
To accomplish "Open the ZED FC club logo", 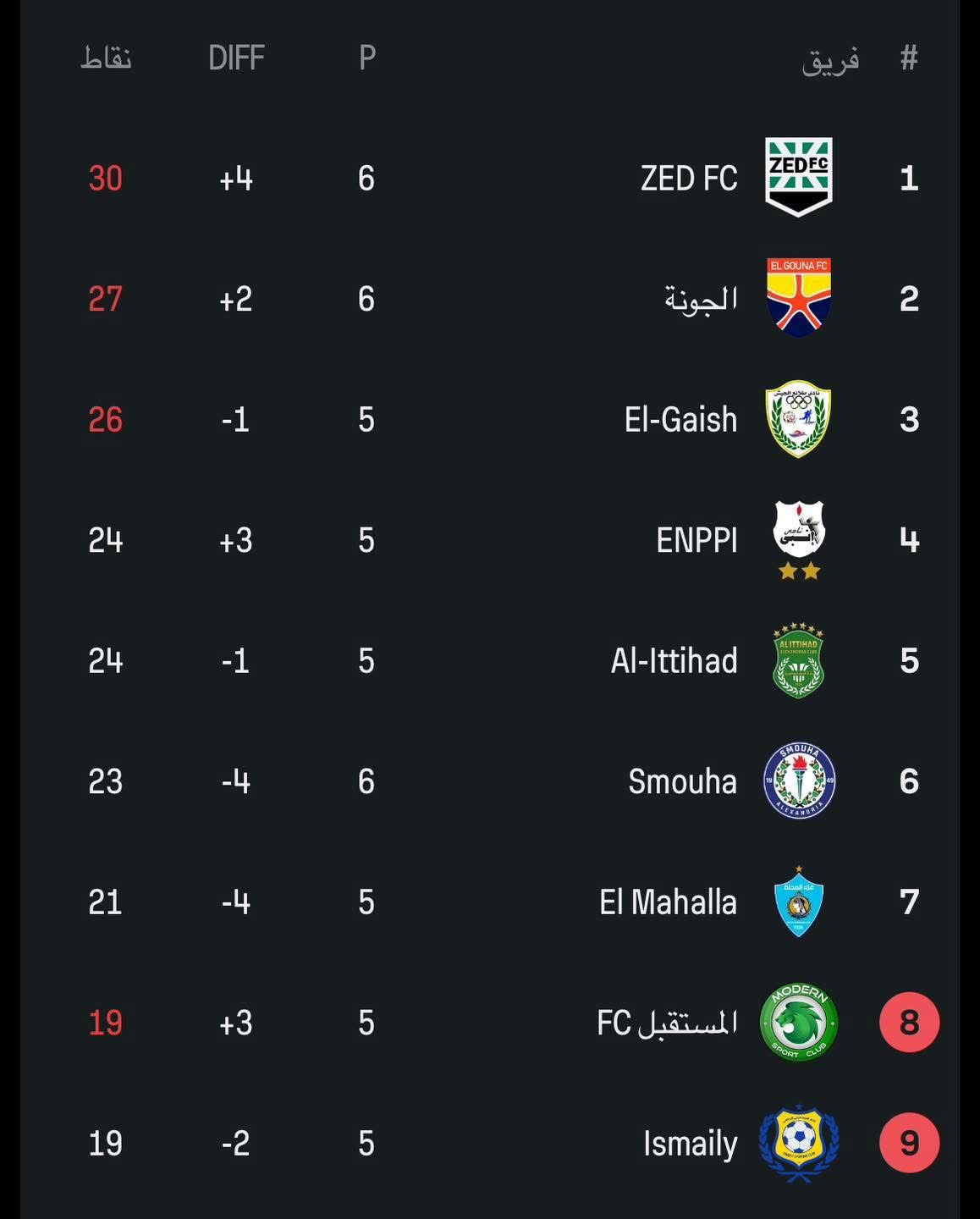I will (x=798, y=177).
